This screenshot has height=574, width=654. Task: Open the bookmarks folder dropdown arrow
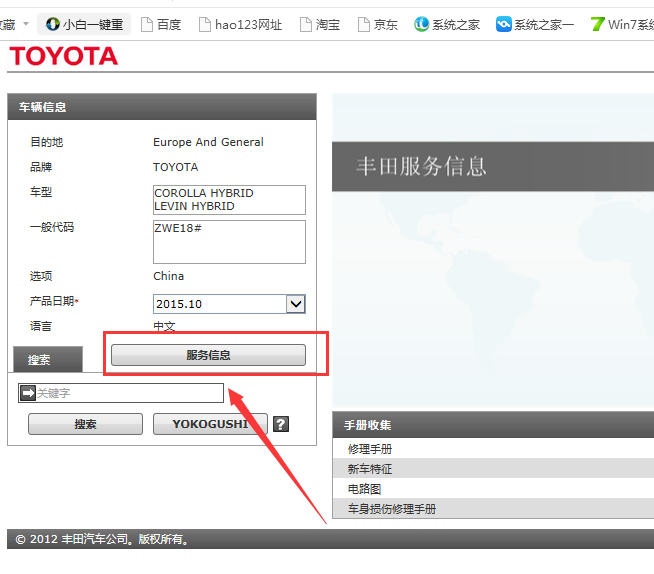click(26, 24)
